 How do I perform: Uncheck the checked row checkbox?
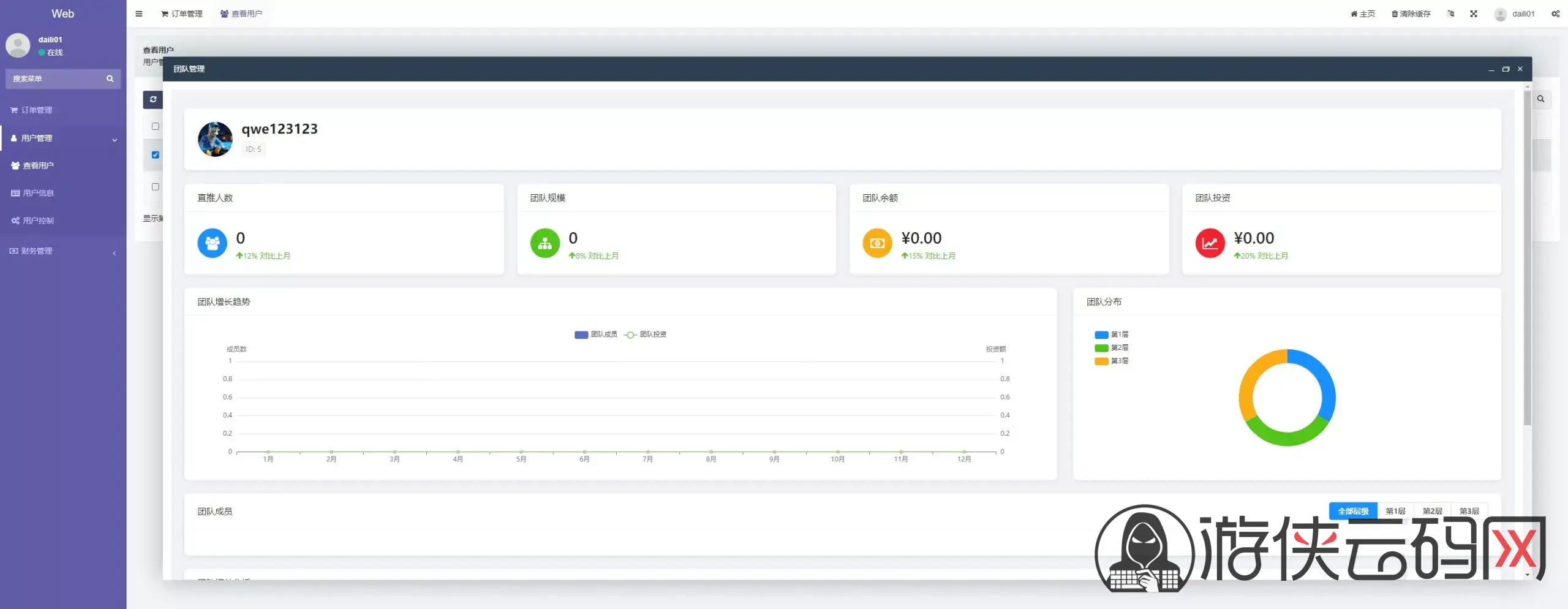(156, 155)
